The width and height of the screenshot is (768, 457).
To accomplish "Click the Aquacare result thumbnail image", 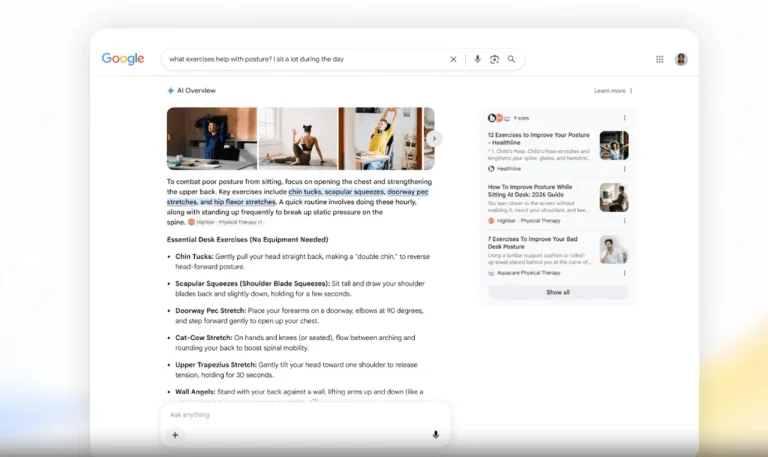I will 614,250.
